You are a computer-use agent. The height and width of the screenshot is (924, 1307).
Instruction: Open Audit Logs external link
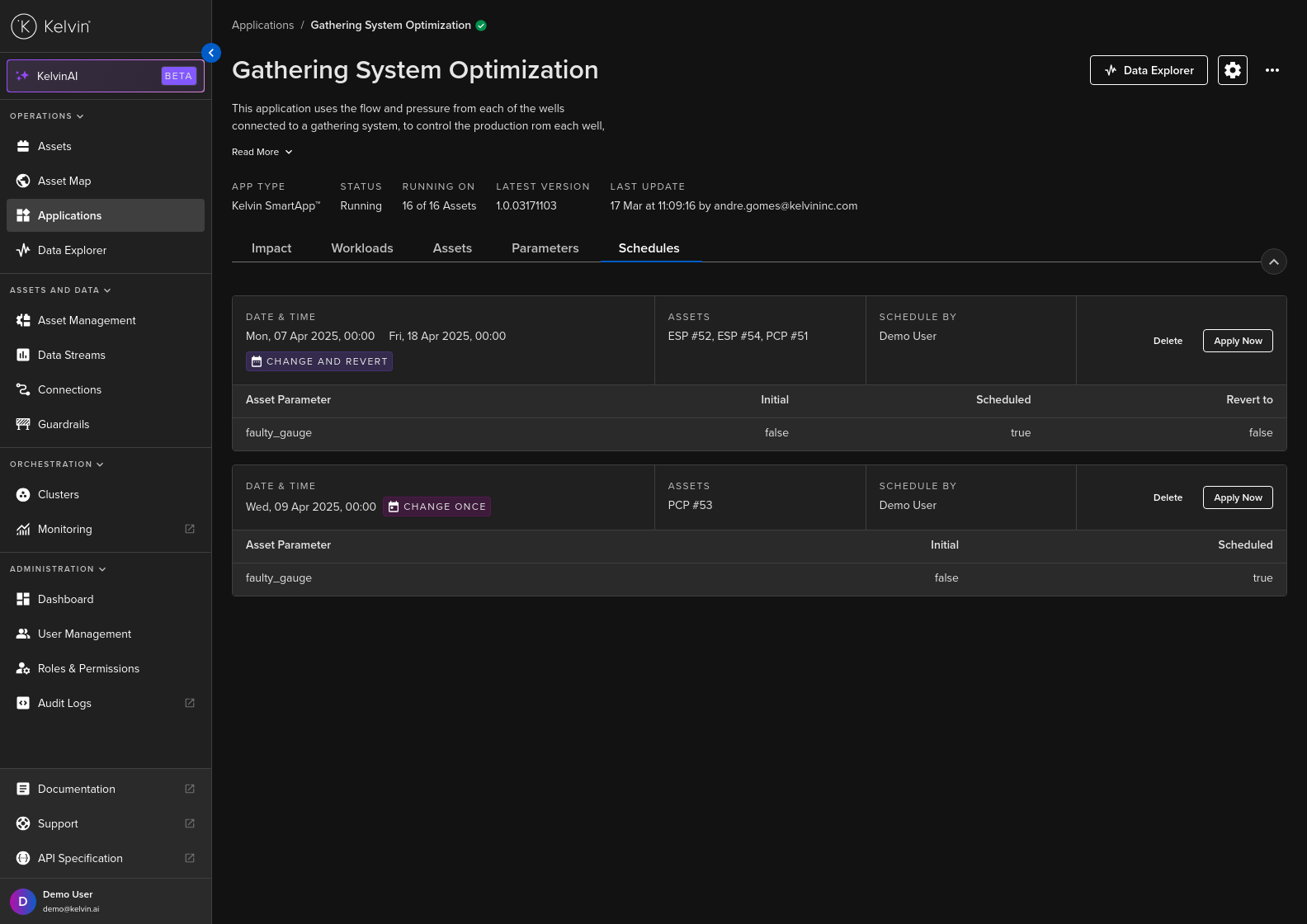[64, 703]
